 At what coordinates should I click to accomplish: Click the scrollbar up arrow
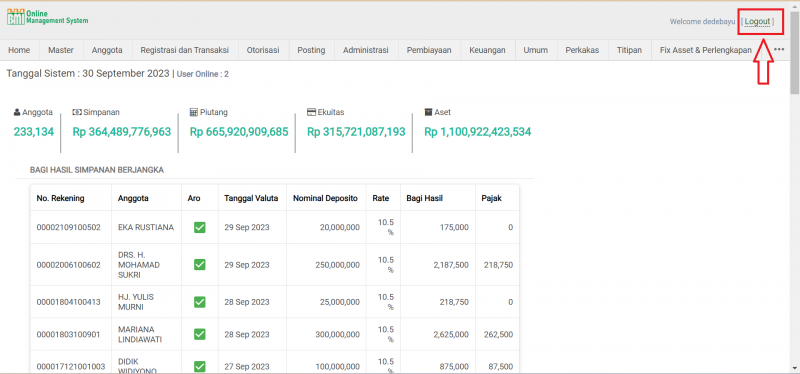[794, 6]
